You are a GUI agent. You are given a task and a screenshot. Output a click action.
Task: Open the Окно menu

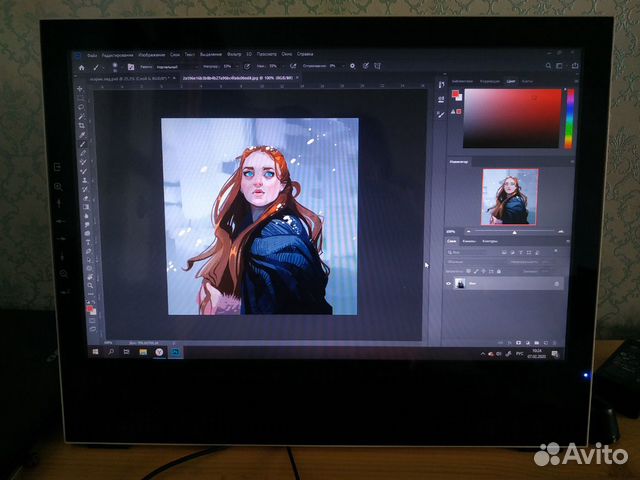point(287,54)
